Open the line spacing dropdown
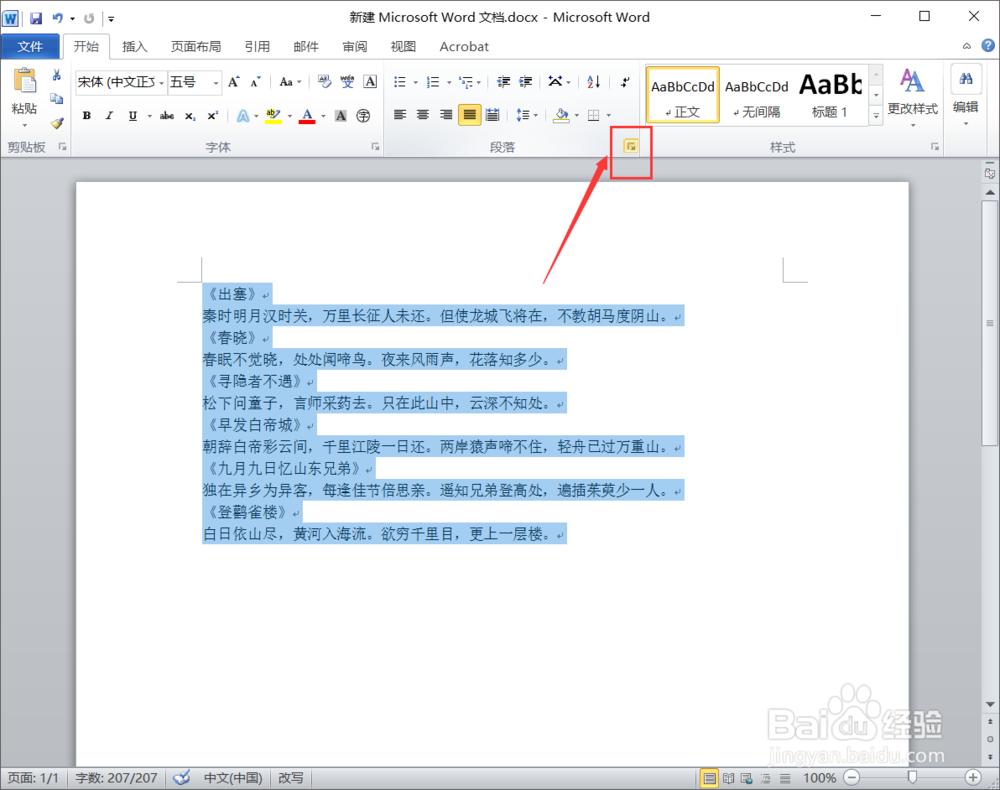Image resolution: width=1000 pixels, height=790 pixels. [527, 115]
